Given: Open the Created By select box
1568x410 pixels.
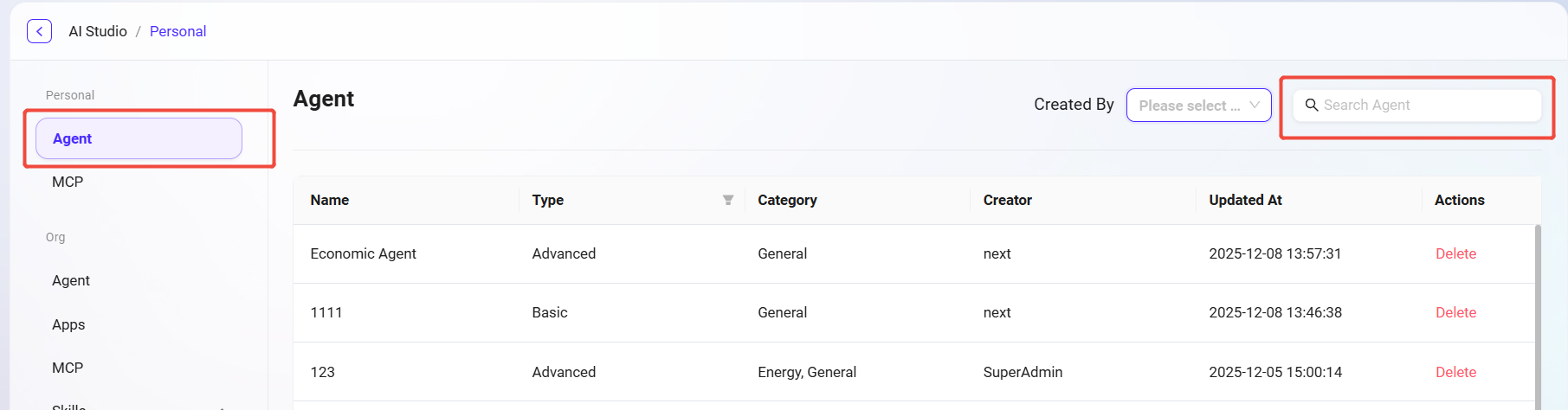Looking at the screenshot, I should (1189, 106).
